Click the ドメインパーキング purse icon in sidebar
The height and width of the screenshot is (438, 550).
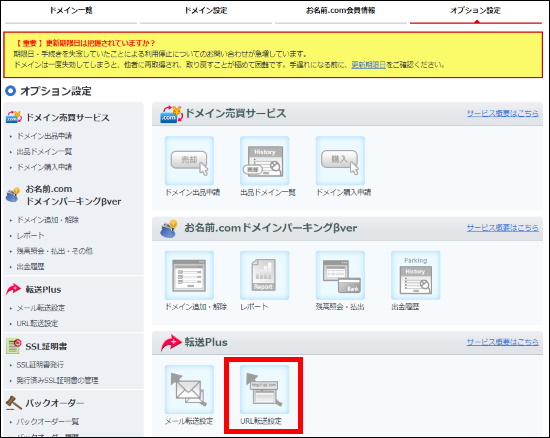coord(13,195)
